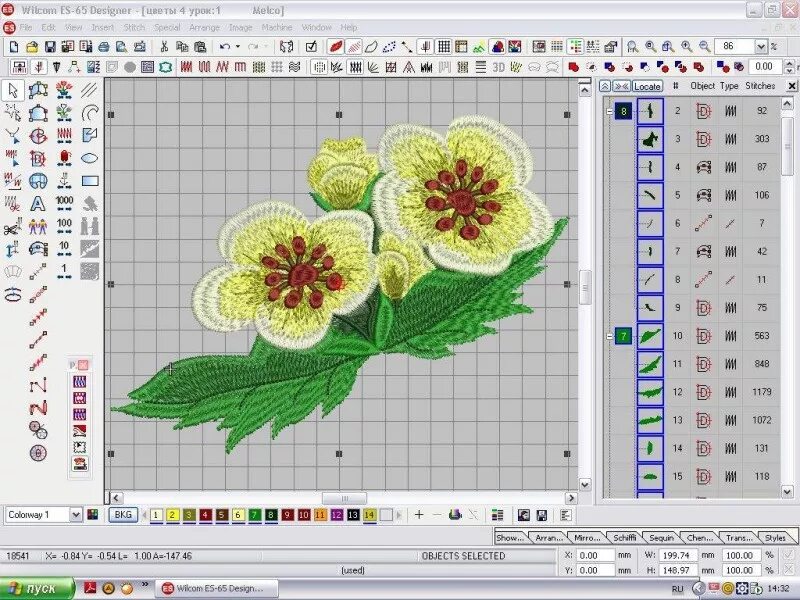Toggle TrueView realistic stitch display
Image resolution: width=800 pixels, height=600 pixels.
click(336, 47)
